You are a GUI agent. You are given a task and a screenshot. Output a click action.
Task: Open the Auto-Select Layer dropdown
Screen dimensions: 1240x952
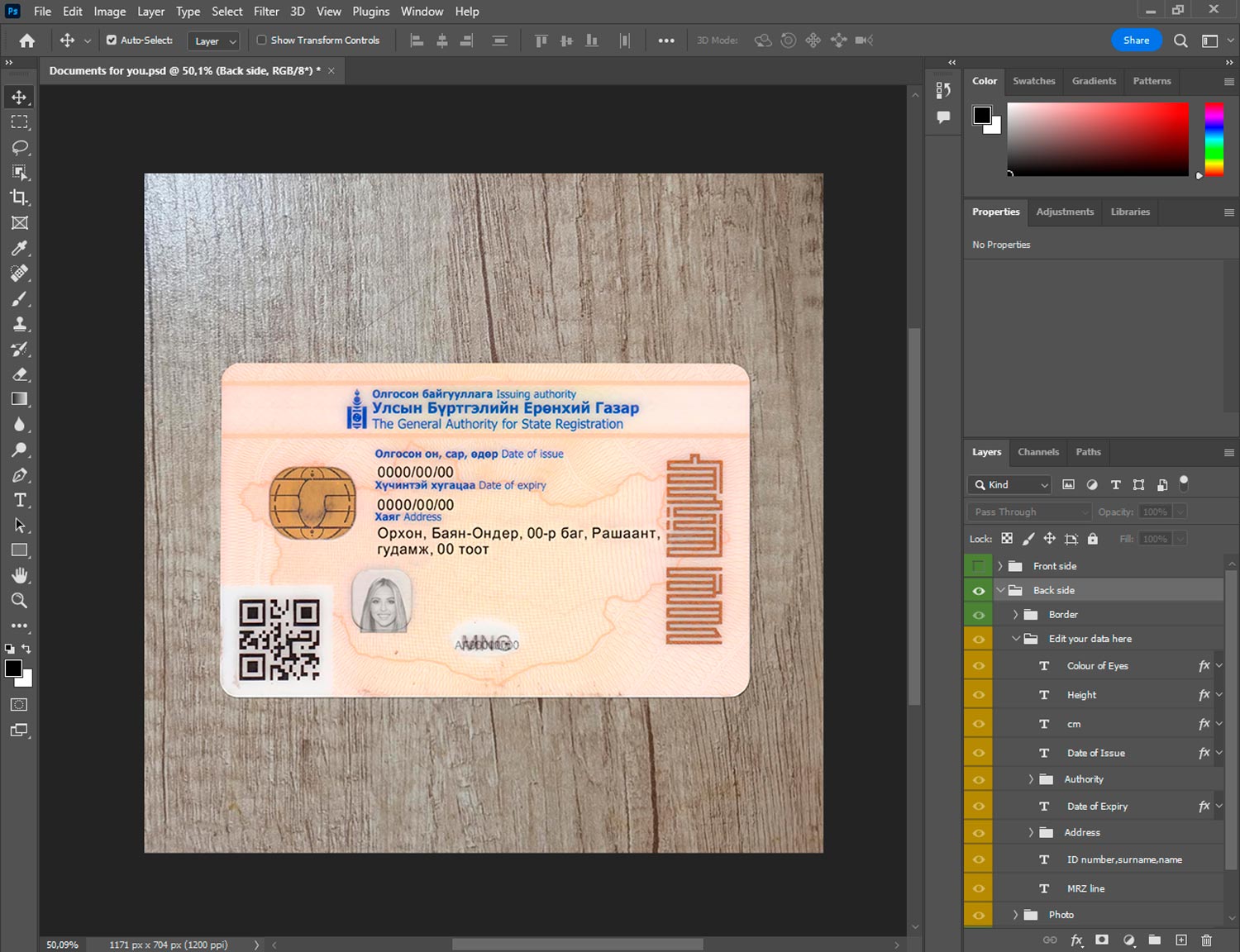(214, 40)
